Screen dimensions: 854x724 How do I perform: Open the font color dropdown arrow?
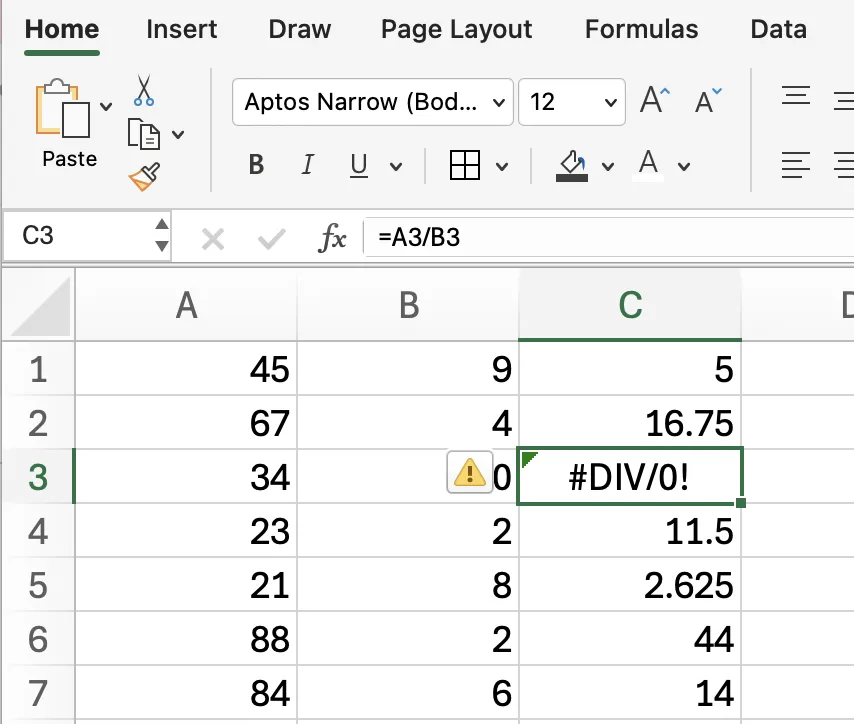coord(684,166)
